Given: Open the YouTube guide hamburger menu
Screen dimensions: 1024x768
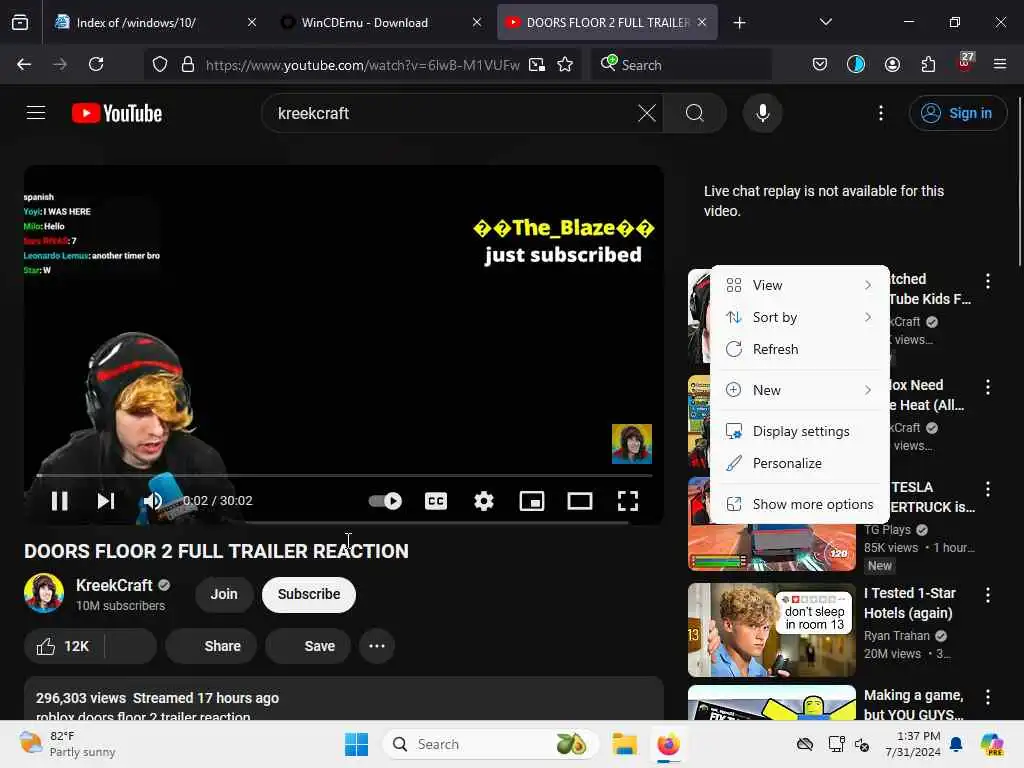Looking at the screenshot, I should [x=36, y=113].
